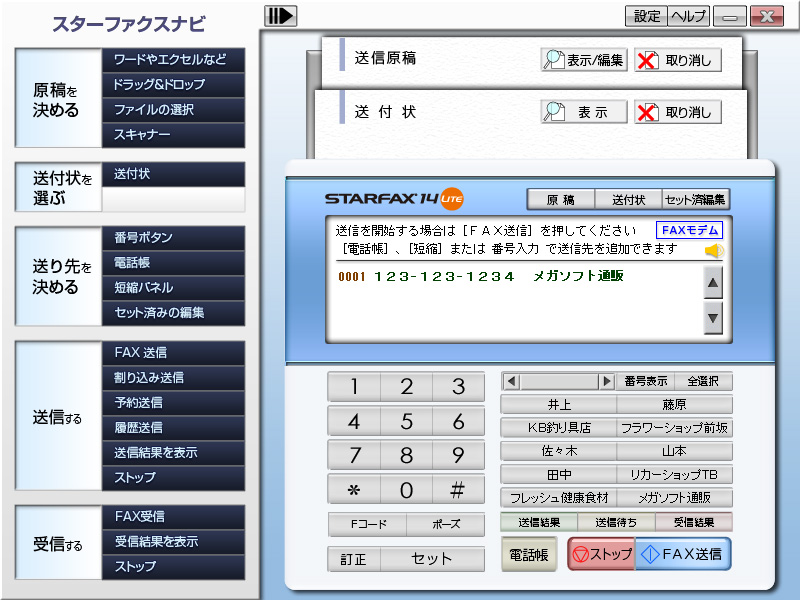Image resolution: width=800 pixels, height=600 pixels.
Task: Click keypad digit 9
Action: tap(459, 456)
